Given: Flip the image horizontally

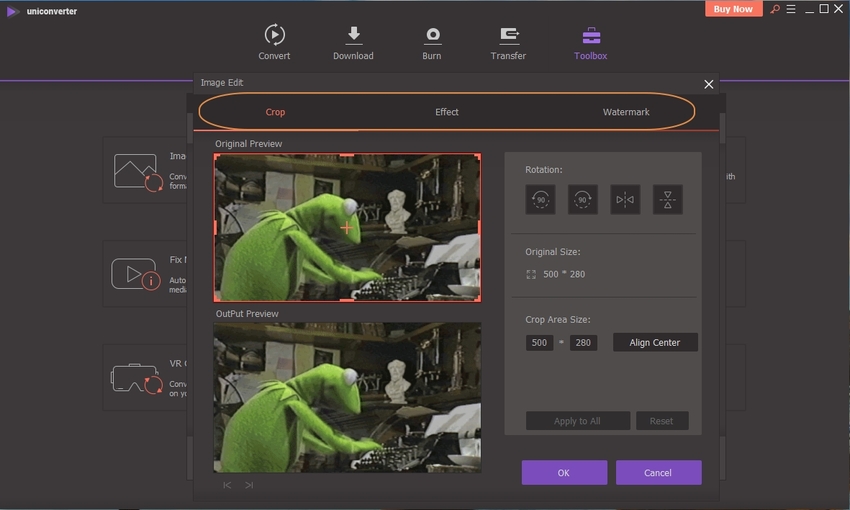Looking at the screenshot, I should [625, 200].
